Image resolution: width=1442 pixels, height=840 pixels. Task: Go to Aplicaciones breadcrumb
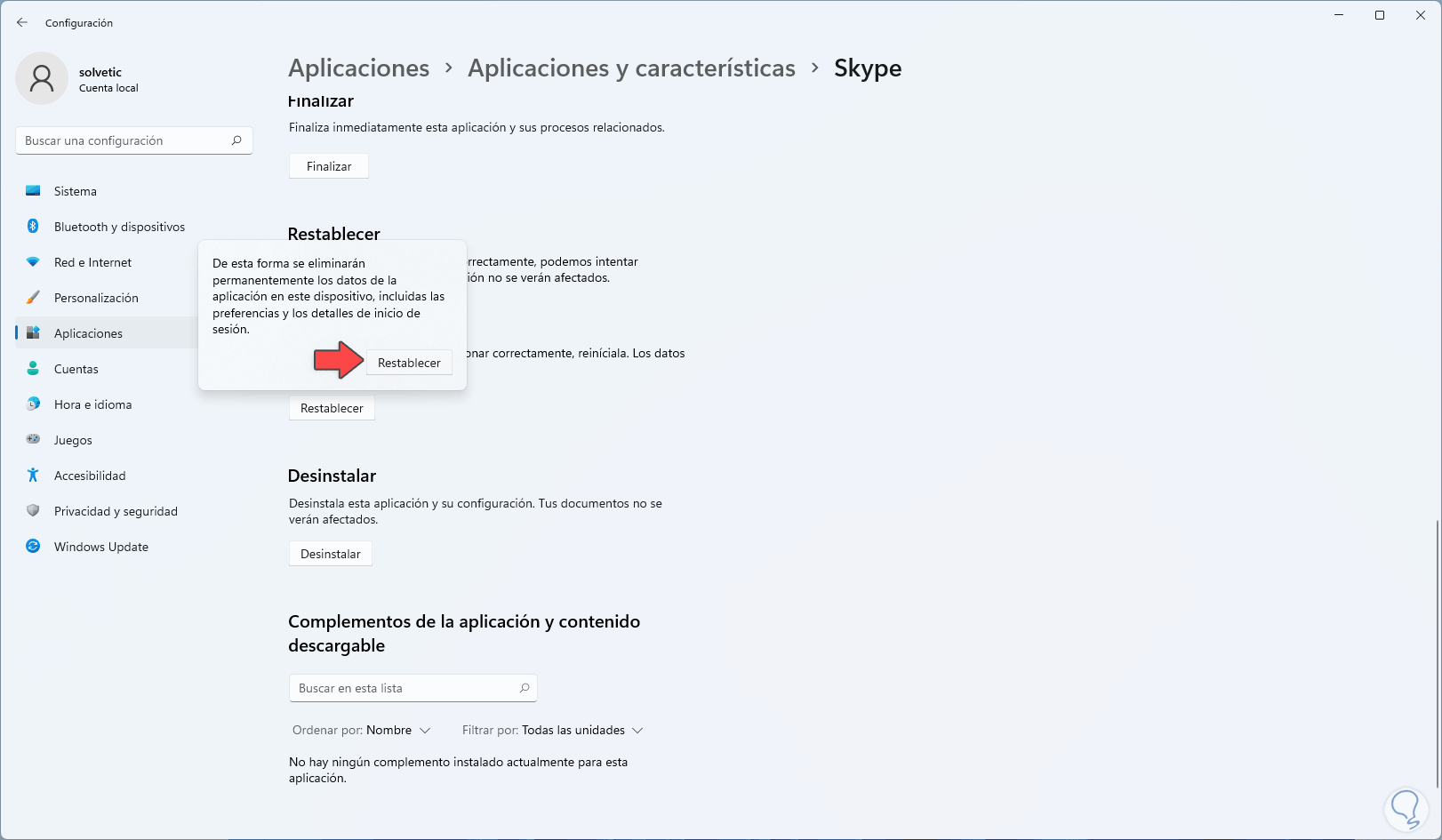click(x=359, y=68)
